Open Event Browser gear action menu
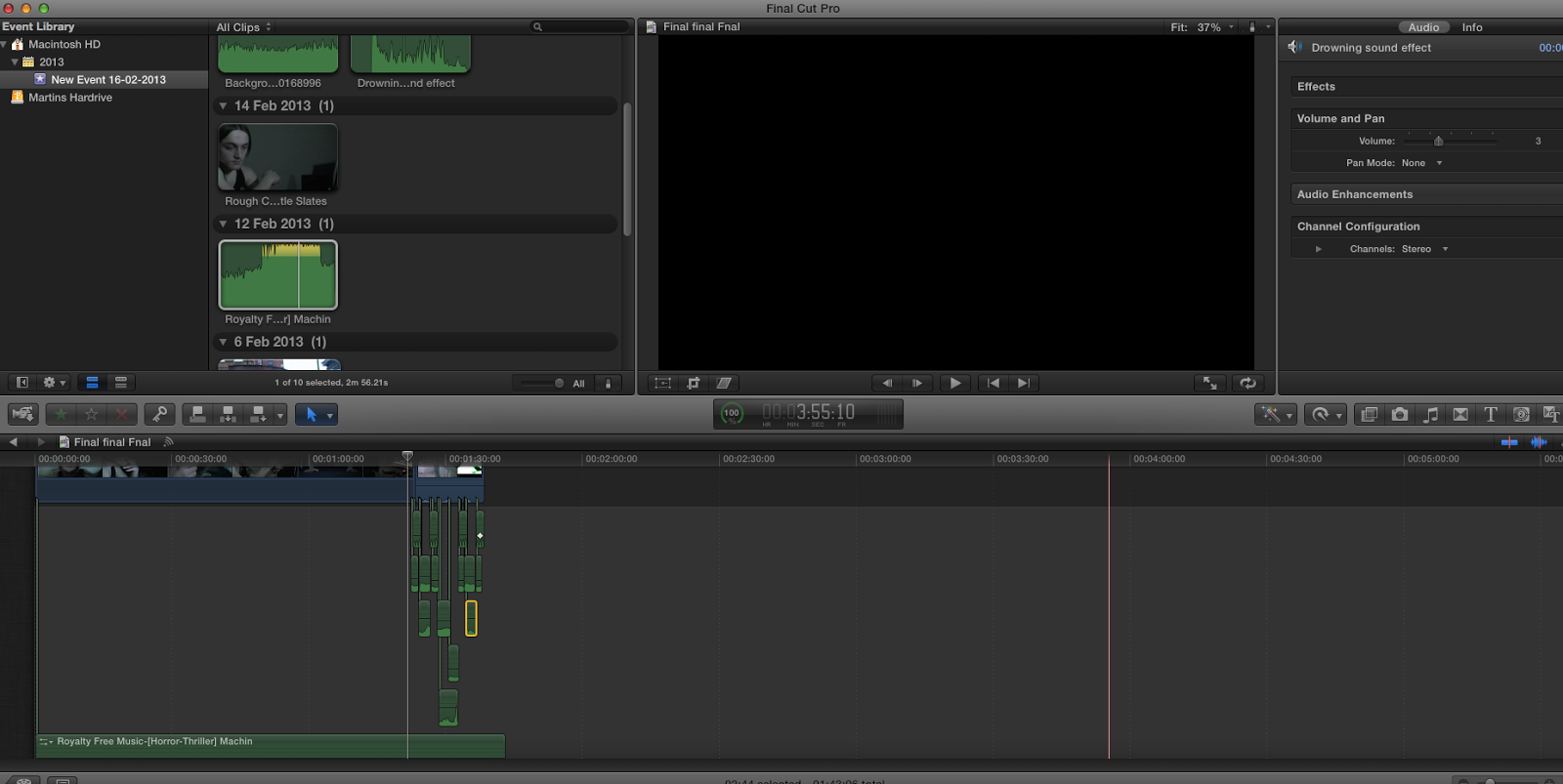This screenshot has width=1563, height=784. point(54,383)
